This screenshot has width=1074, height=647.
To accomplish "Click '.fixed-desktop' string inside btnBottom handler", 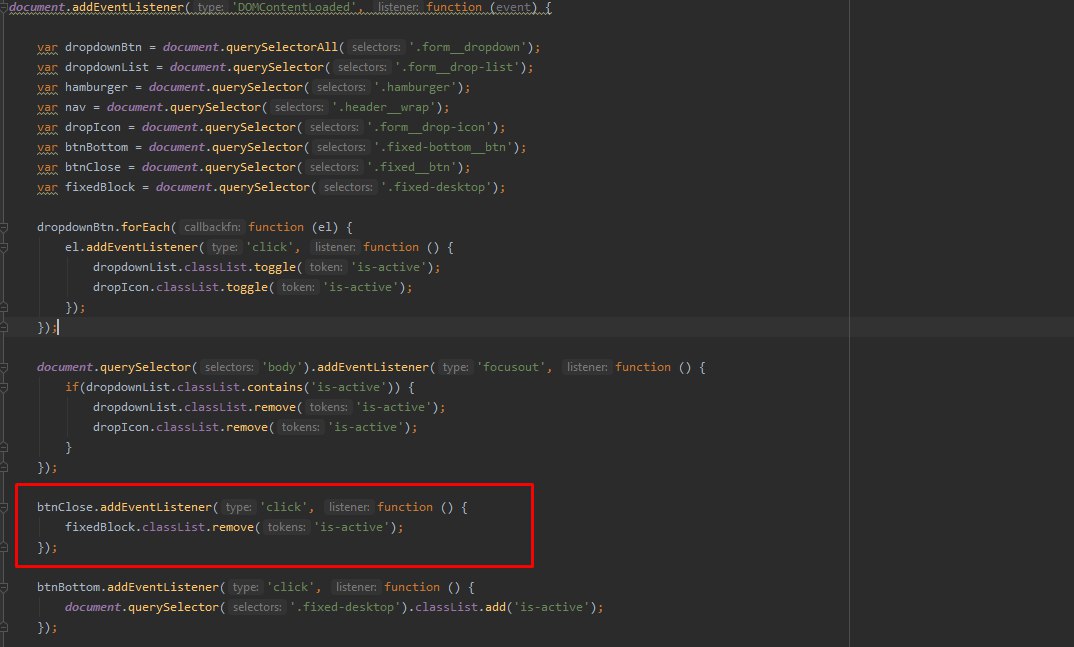I will [x=346, y=607].
